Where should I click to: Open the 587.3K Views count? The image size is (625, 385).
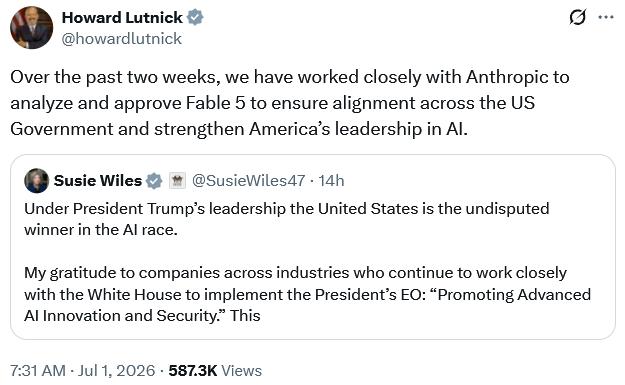point(215,371)
